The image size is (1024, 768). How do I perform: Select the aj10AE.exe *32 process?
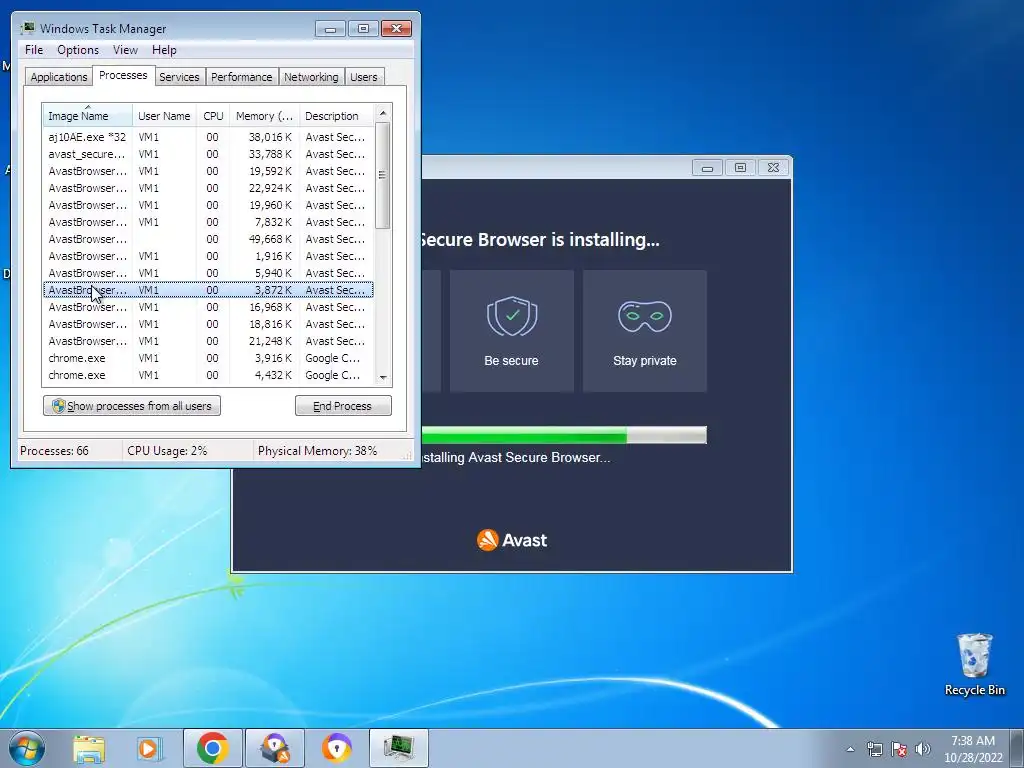click(x=208, y=137)
